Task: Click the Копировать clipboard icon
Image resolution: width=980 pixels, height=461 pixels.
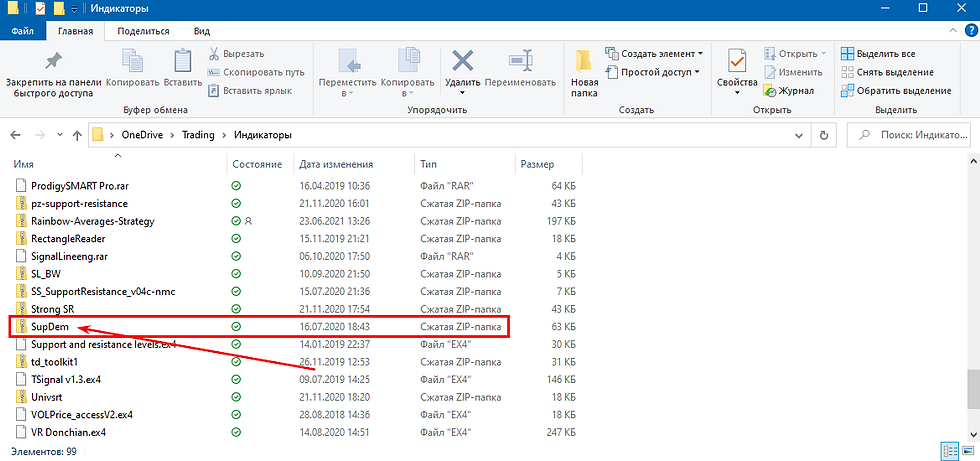Action: tap(132, 62)
